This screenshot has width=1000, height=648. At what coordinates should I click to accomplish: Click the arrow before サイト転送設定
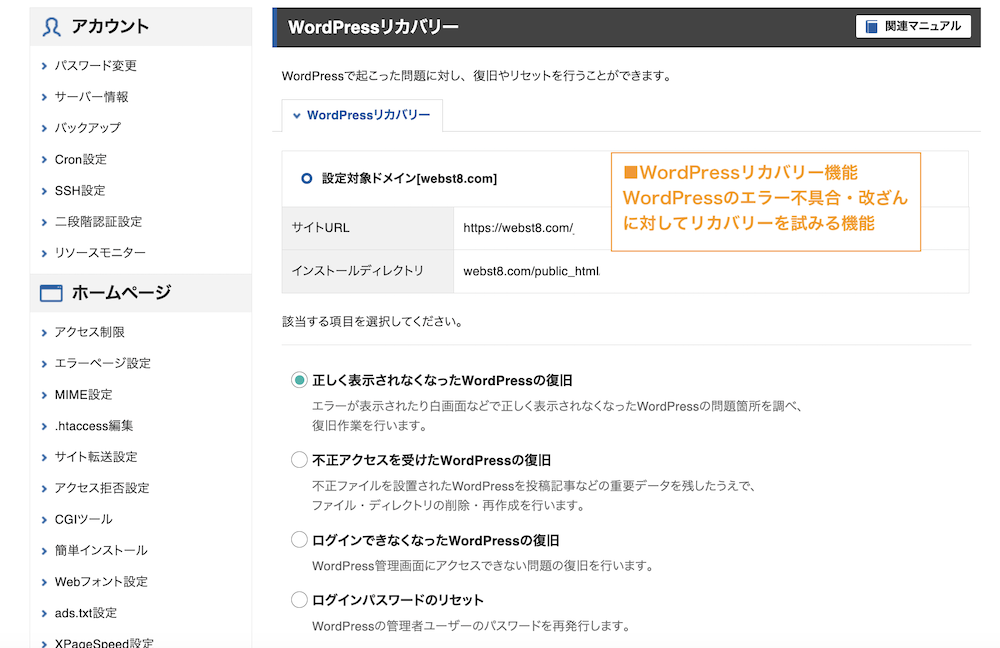click(x=44, y=457)
